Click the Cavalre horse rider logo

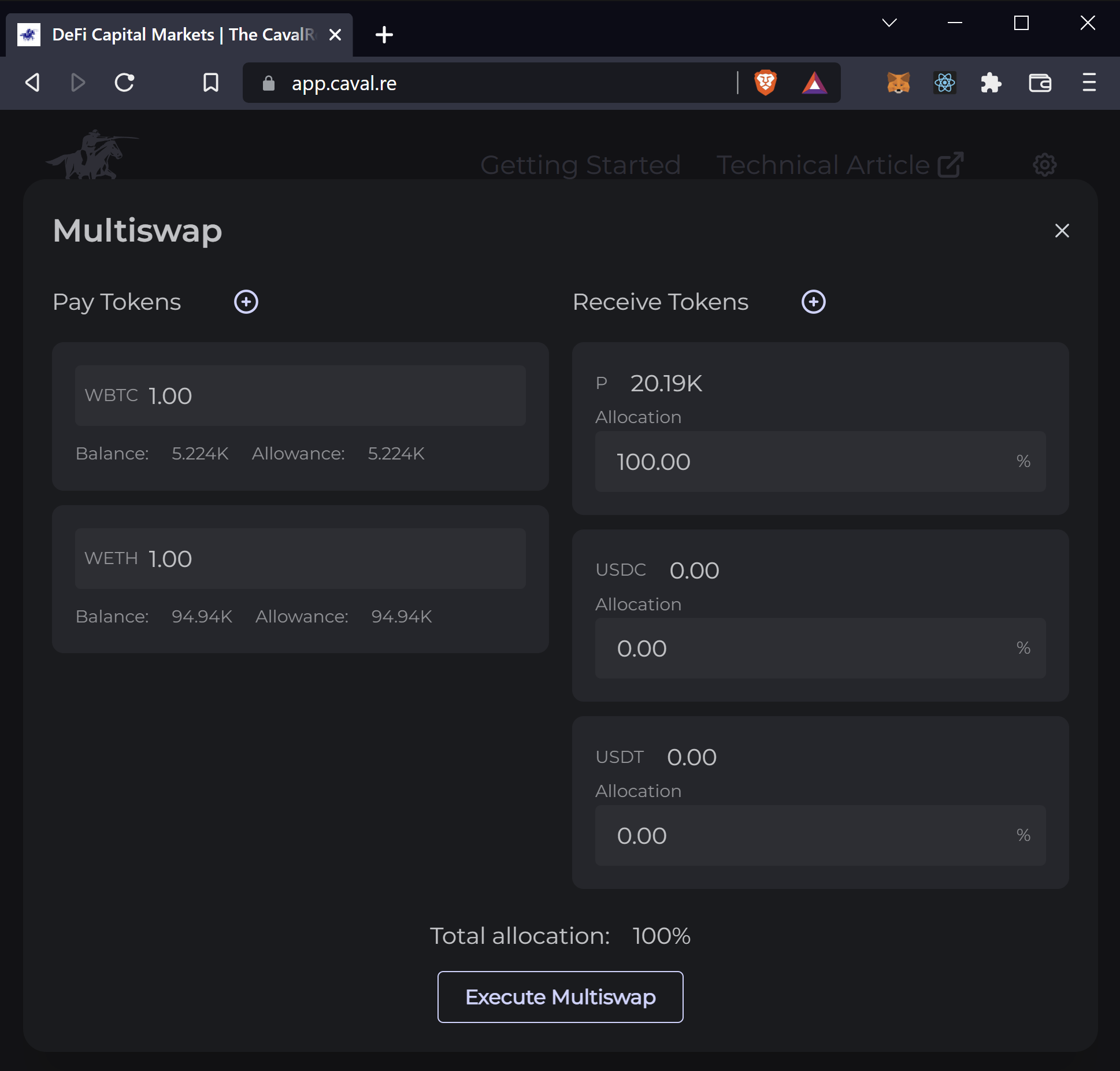[91, 155]
